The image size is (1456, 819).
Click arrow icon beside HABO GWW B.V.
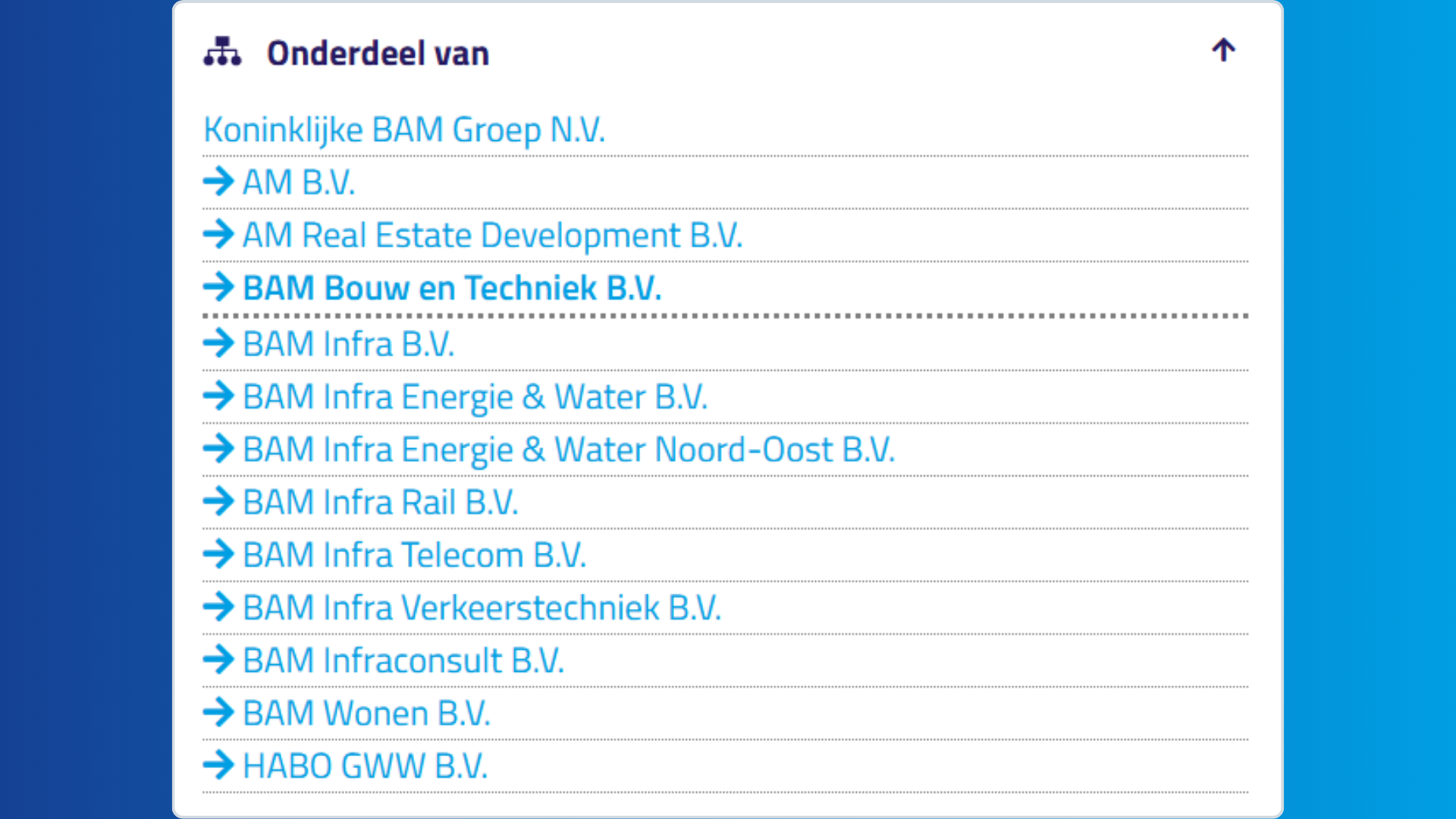pos(218,764)
